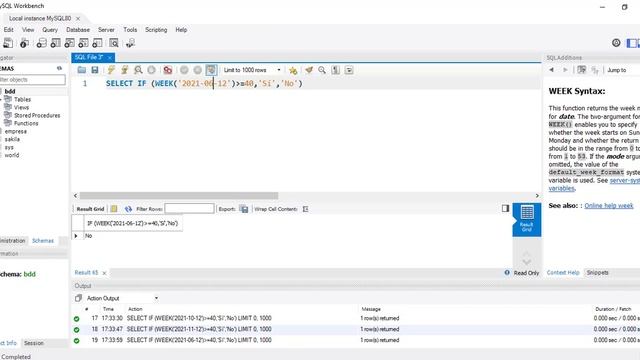Click the Commit transaction icon

tap(184, 70)
